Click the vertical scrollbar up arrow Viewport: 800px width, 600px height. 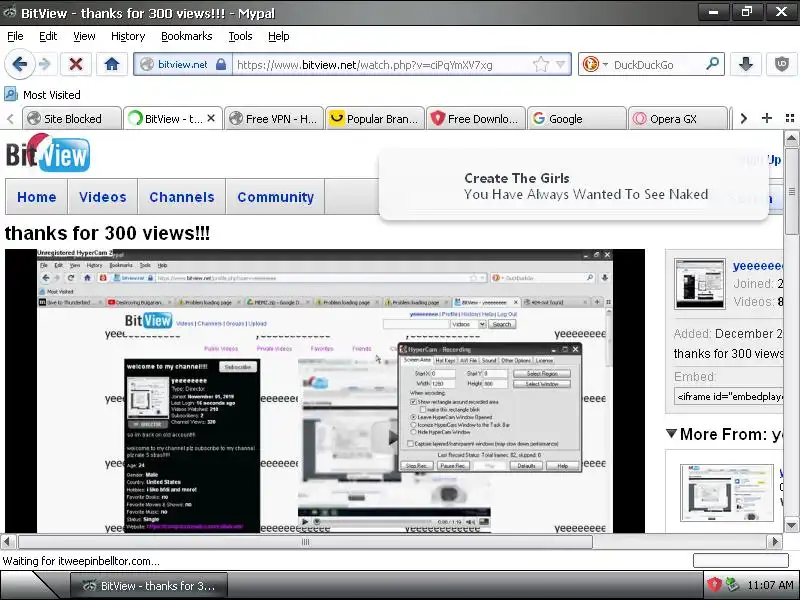[791, 138]
